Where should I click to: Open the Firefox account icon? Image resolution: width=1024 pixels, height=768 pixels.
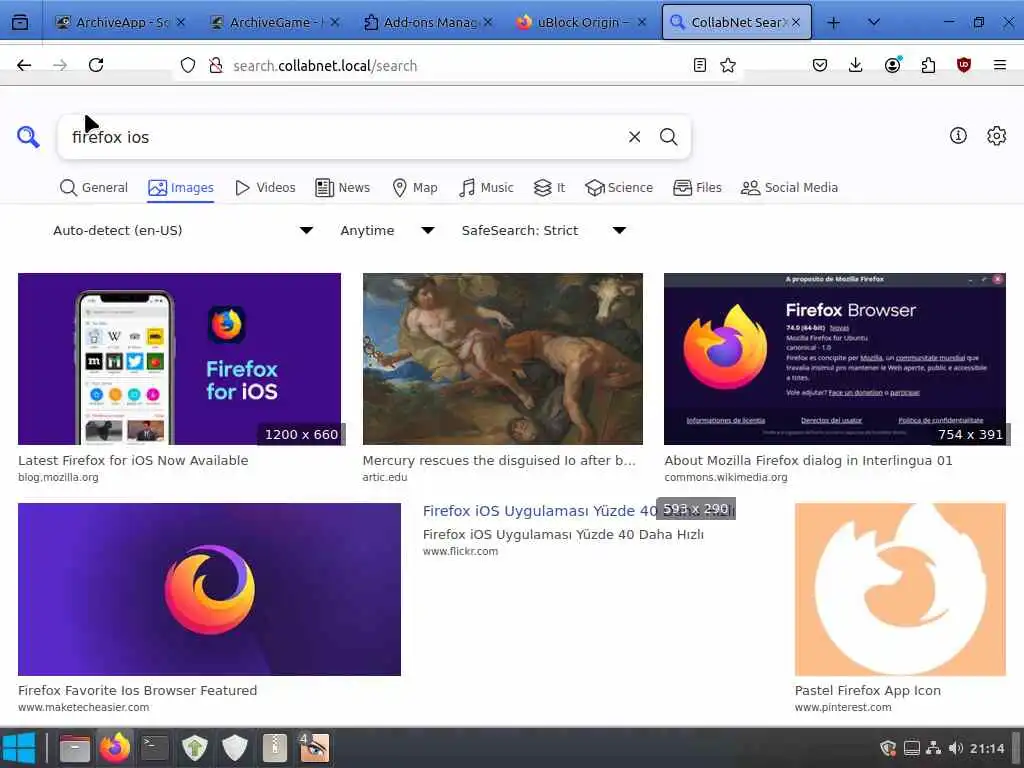pos(893,65)
